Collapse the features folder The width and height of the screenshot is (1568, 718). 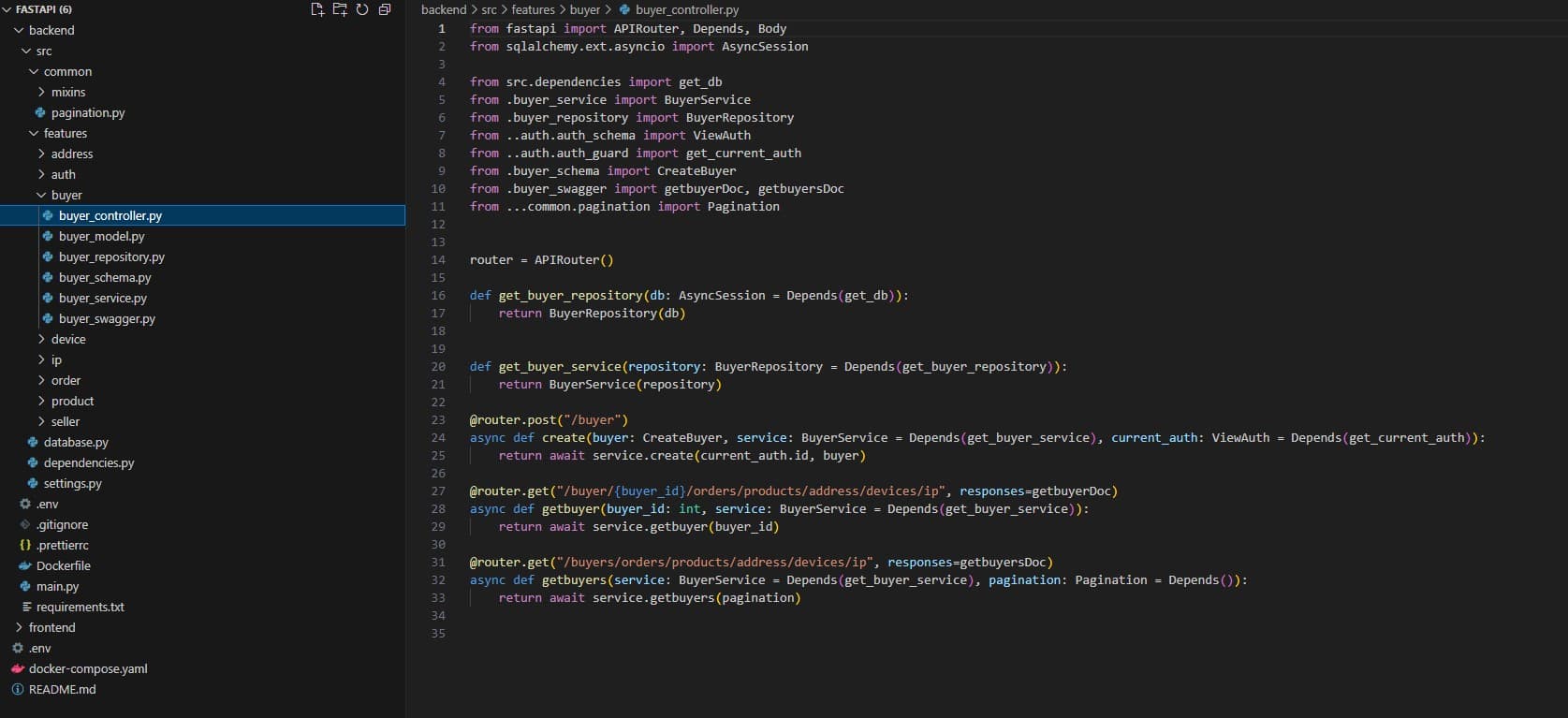click(34, 133)
